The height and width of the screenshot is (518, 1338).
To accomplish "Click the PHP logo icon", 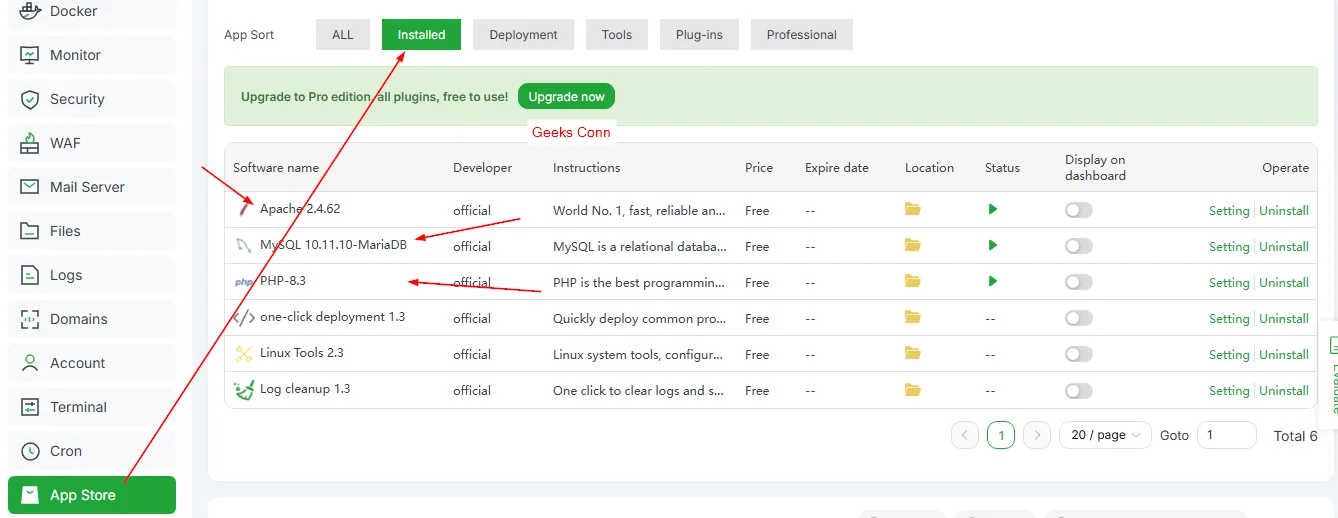I will 244,282.
